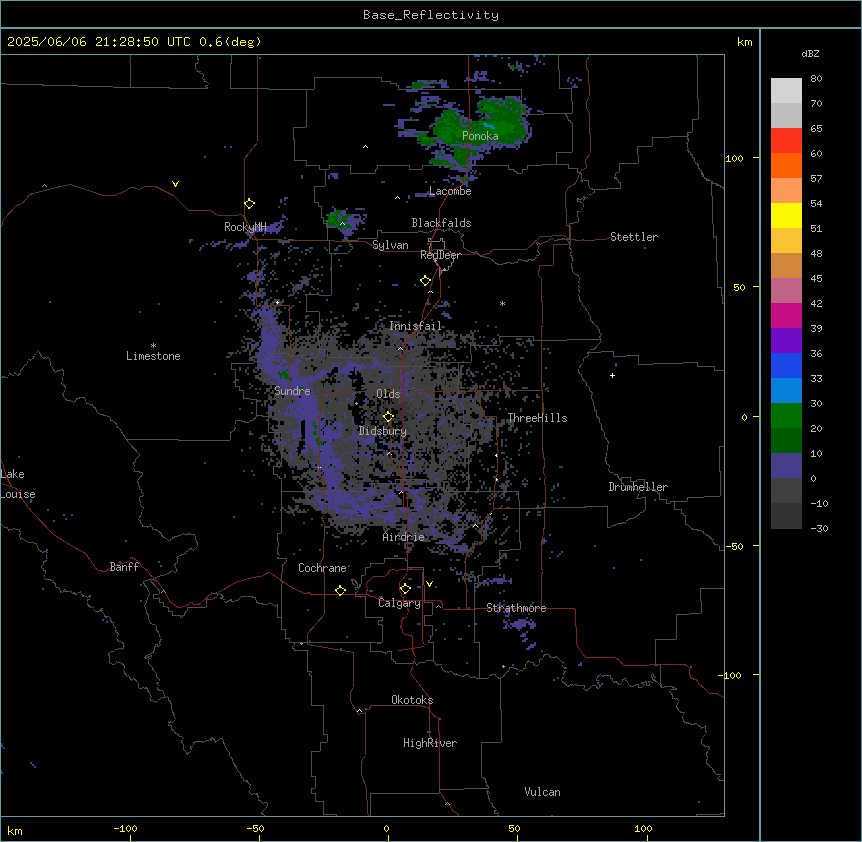Choose the slate purple 0-10 dBZ swatch
This screenshot has width=862, height=842.
pos(786,466)
